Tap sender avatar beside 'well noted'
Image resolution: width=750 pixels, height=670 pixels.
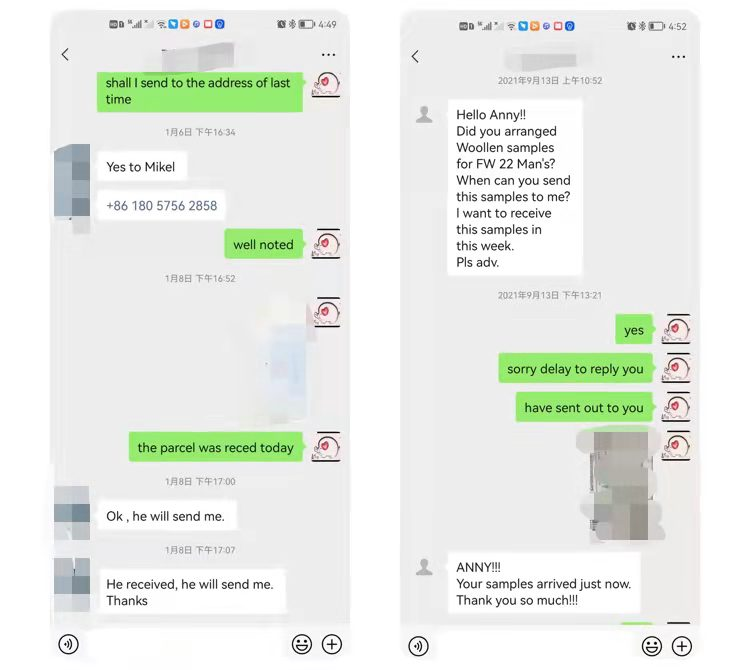click(326, 244)
